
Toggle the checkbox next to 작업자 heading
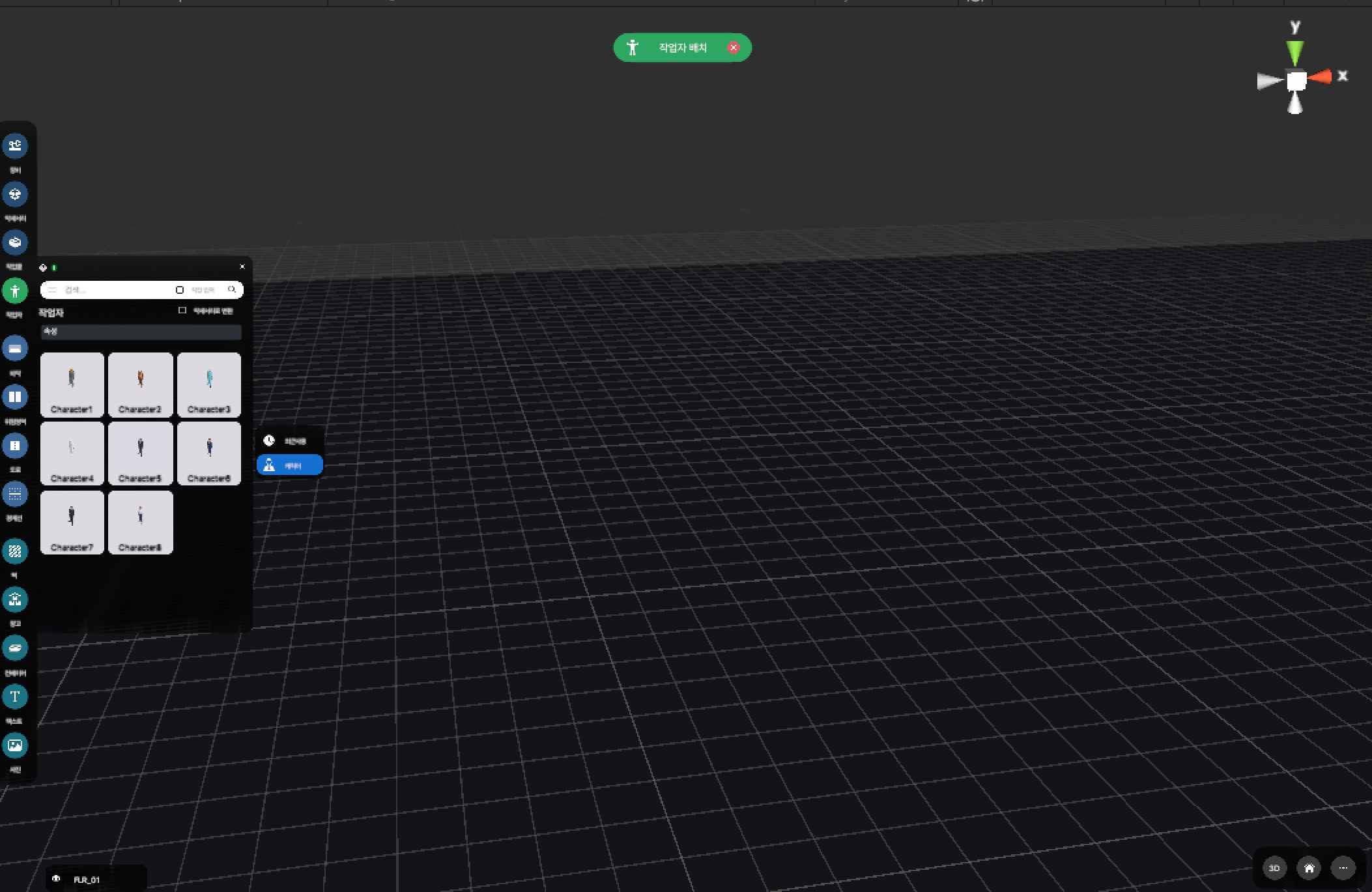(182, 311)
